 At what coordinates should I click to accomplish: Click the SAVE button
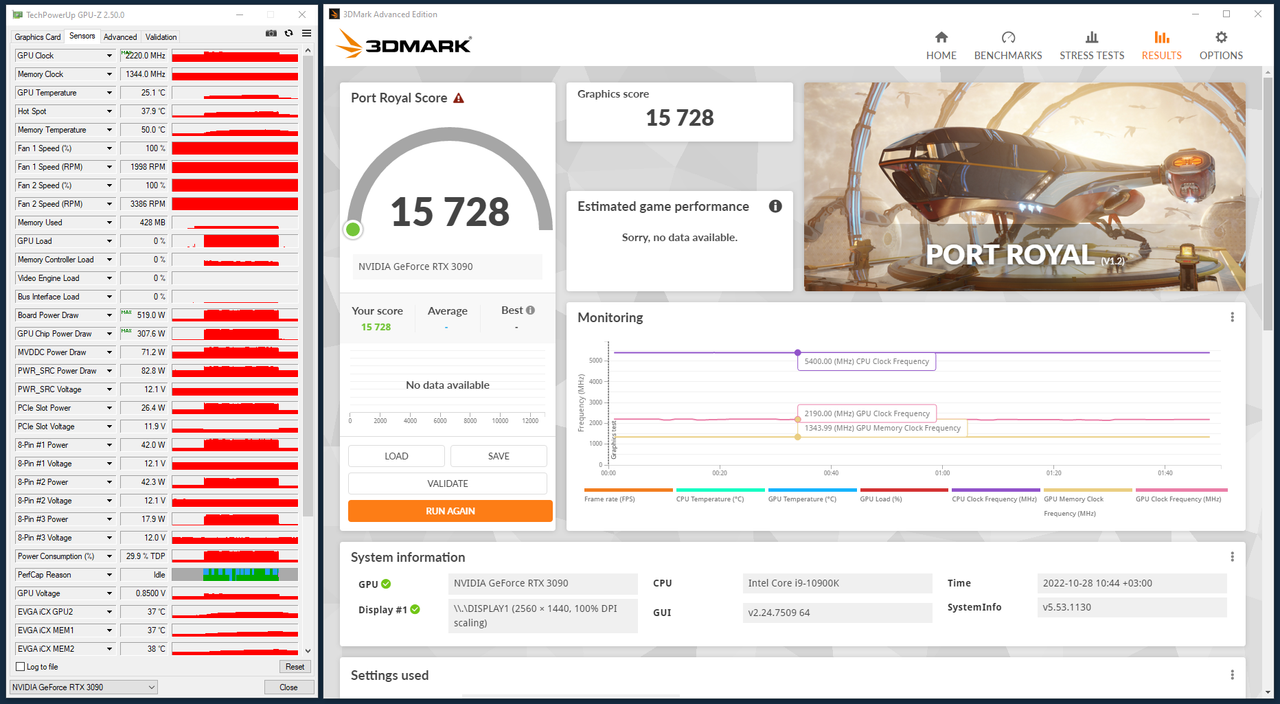click(499, 456)
